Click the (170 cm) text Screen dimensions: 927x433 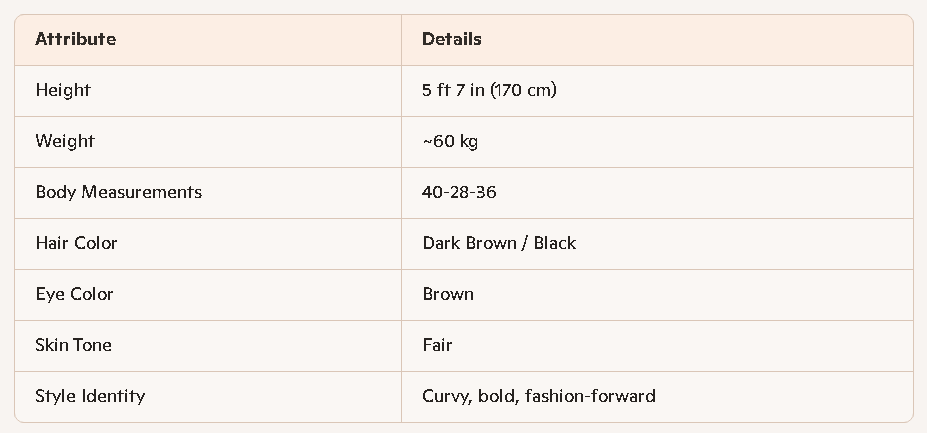523,91
